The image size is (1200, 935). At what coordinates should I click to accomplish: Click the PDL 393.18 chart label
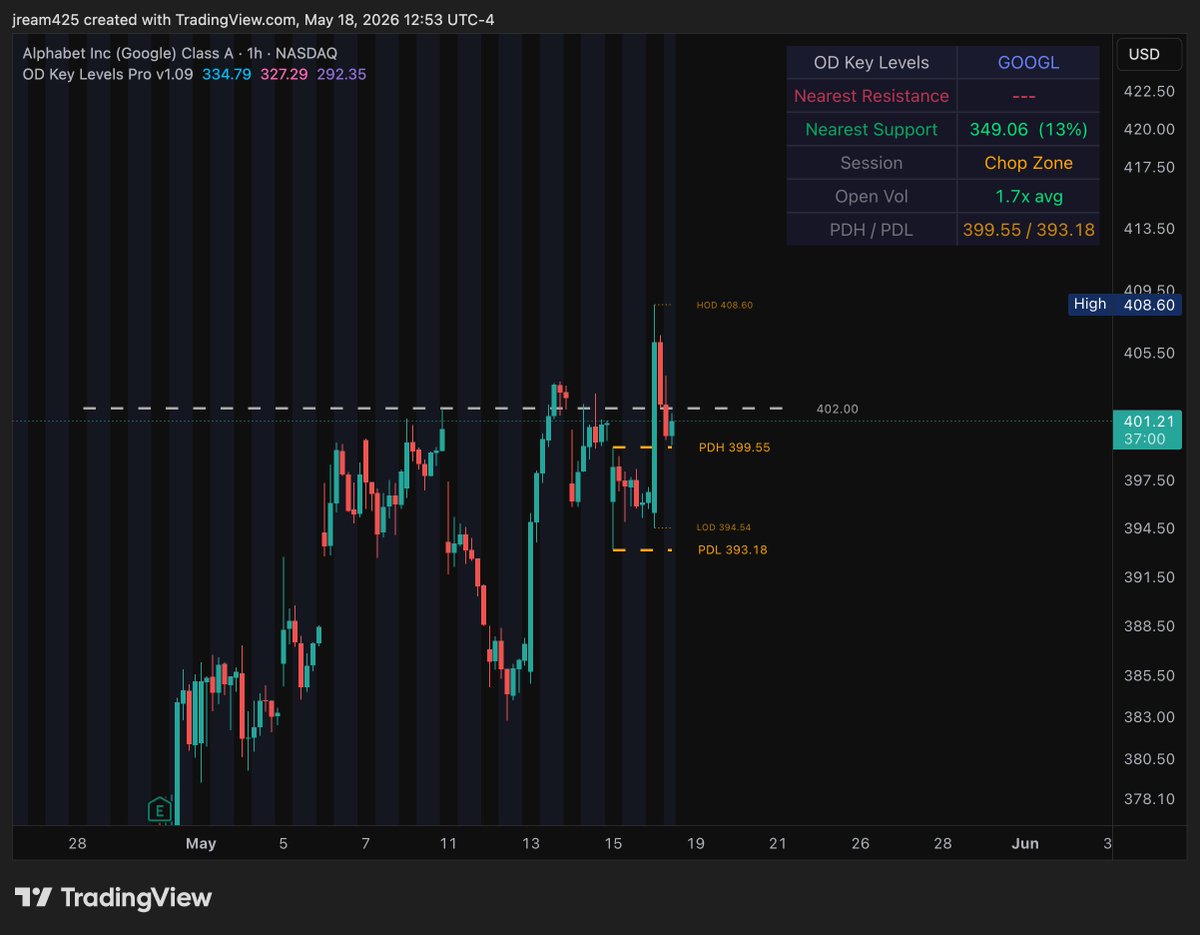pos(732,550)
